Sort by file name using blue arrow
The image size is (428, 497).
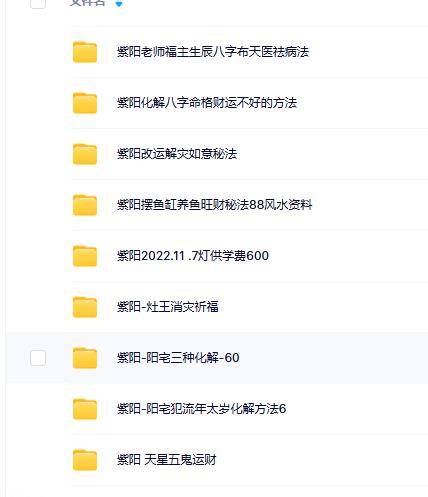(x=119, y=4)
